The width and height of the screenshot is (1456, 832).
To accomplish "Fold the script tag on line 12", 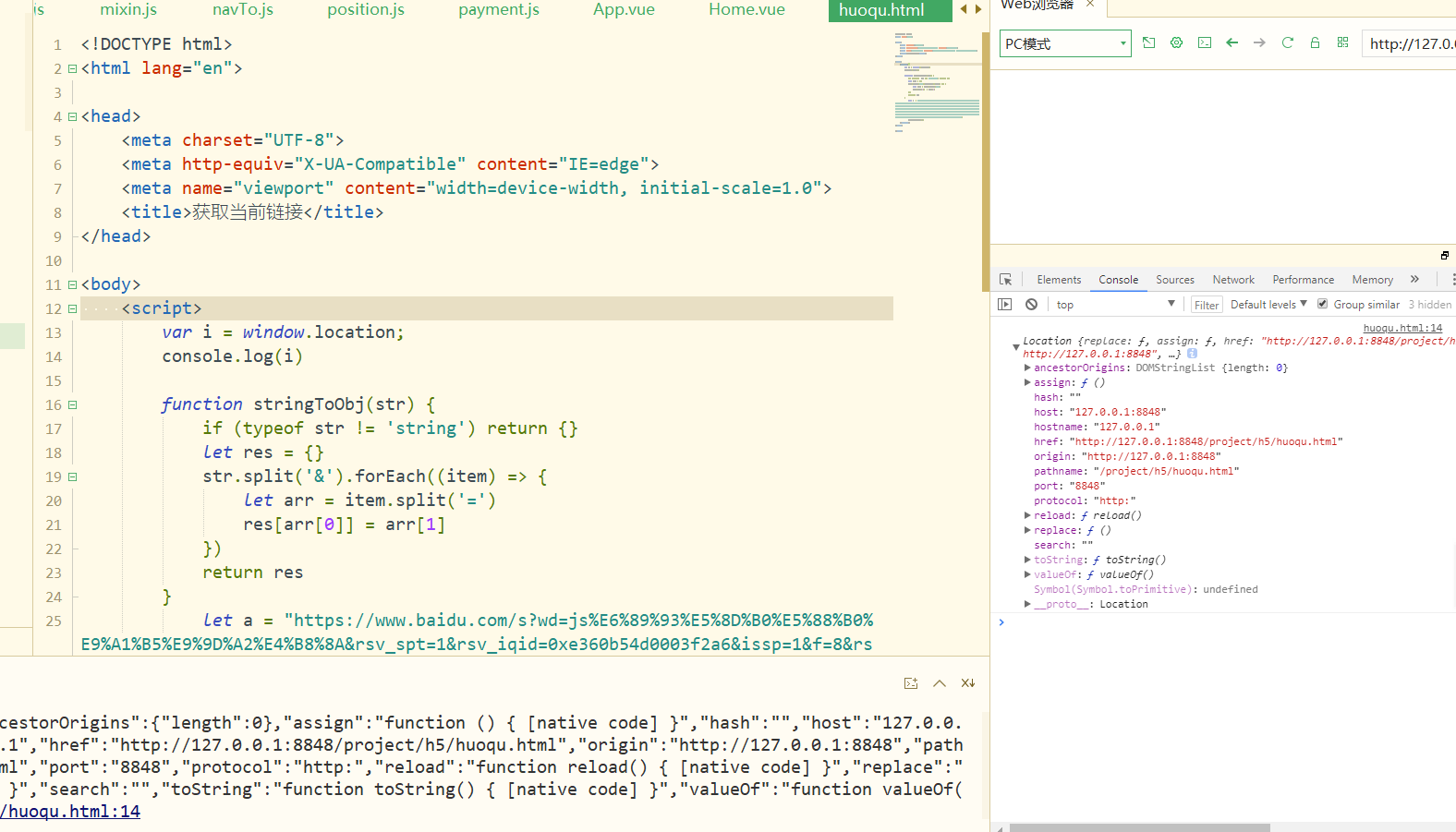I will (x=72, y=308).
